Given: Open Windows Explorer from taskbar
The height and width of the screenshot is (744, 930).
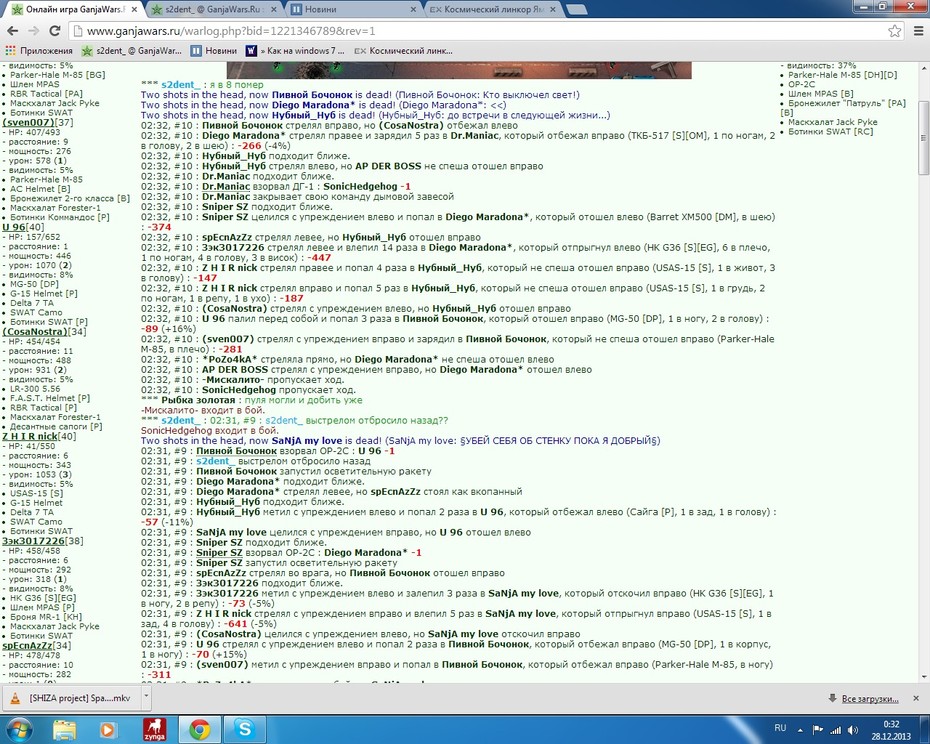Looking at the screenshot, I should point(64,730).
